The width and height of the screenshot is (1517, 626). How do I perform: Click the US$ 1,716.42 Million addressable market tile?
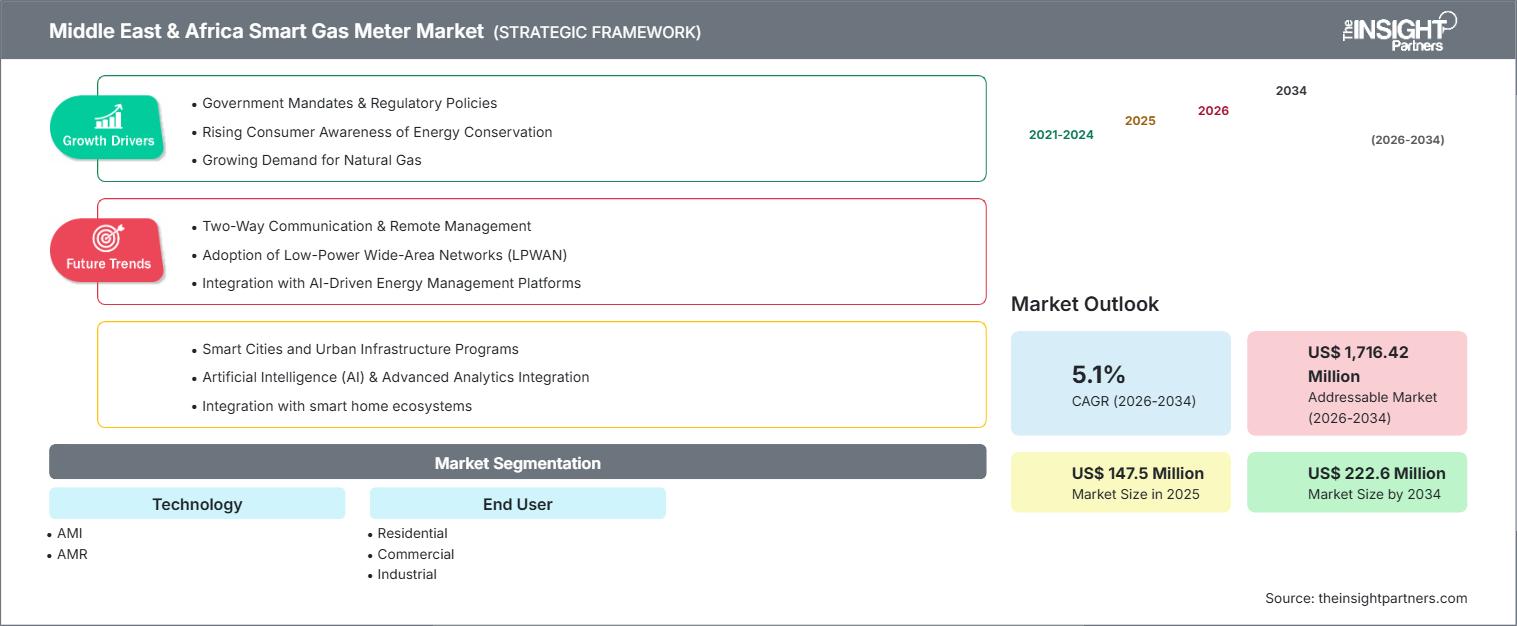tap(1357, 384)
